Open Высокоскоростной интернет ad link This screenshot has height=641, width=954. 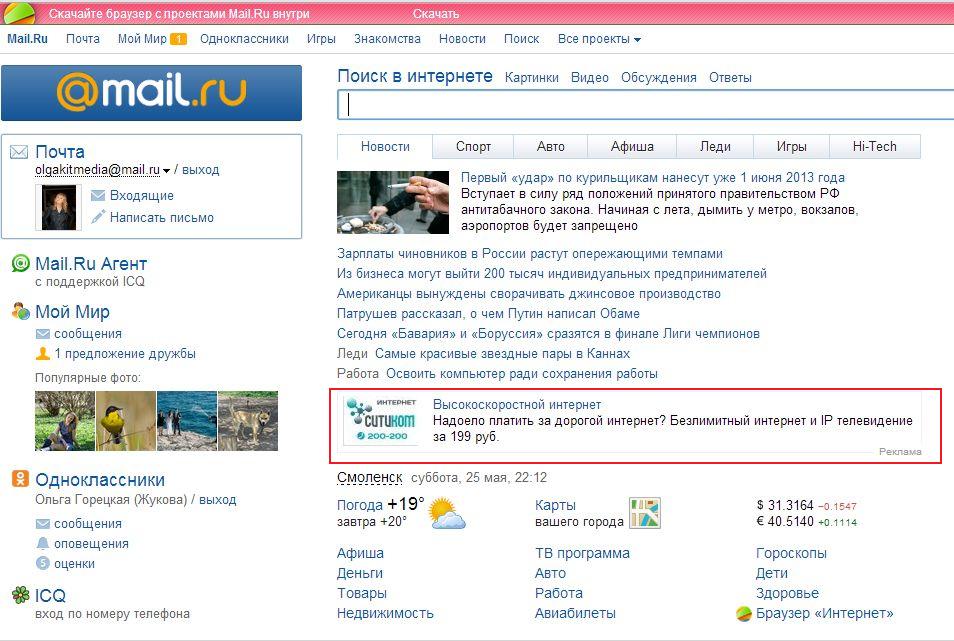[517, 404]
